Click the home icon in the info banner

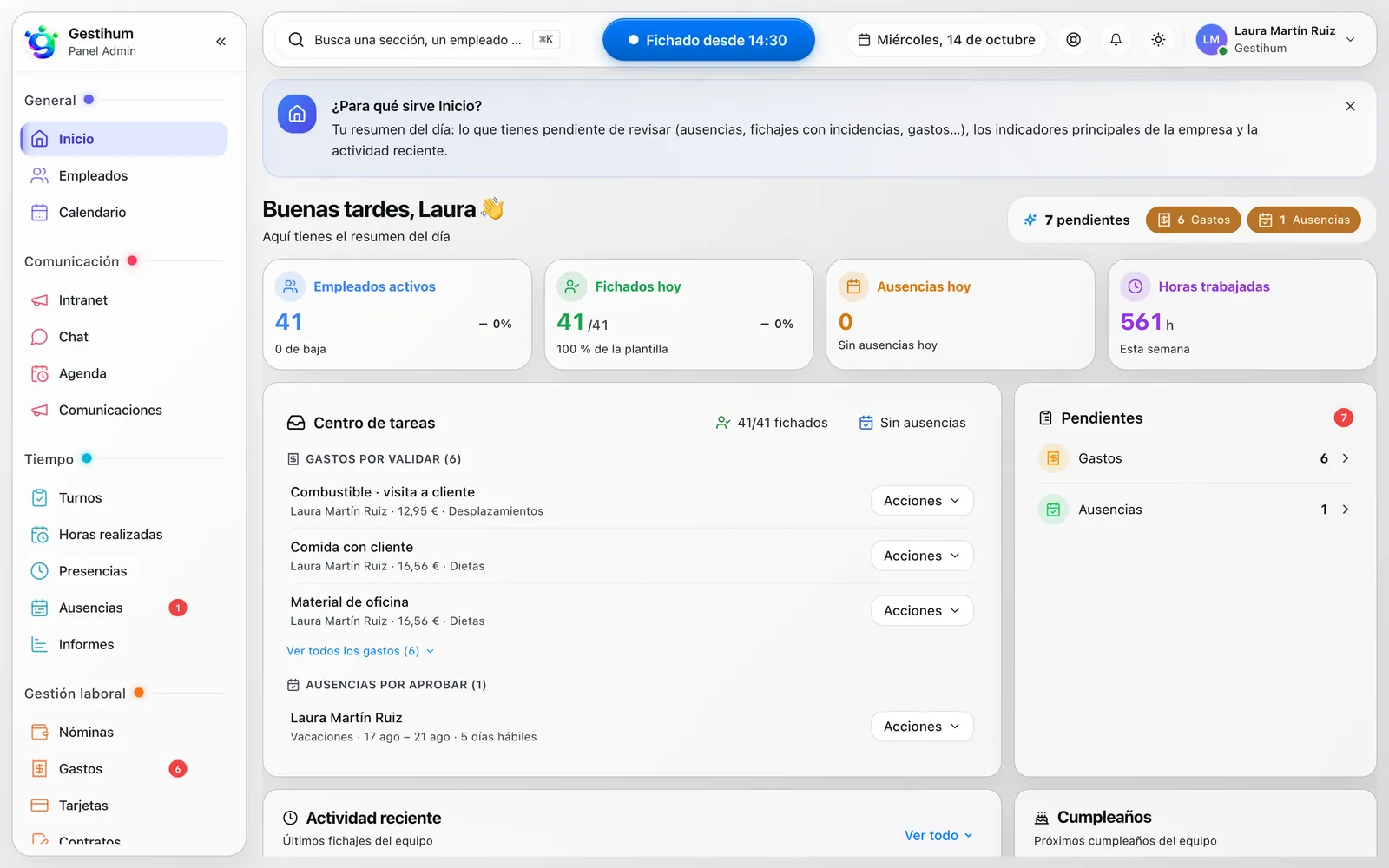pos(297,114)
